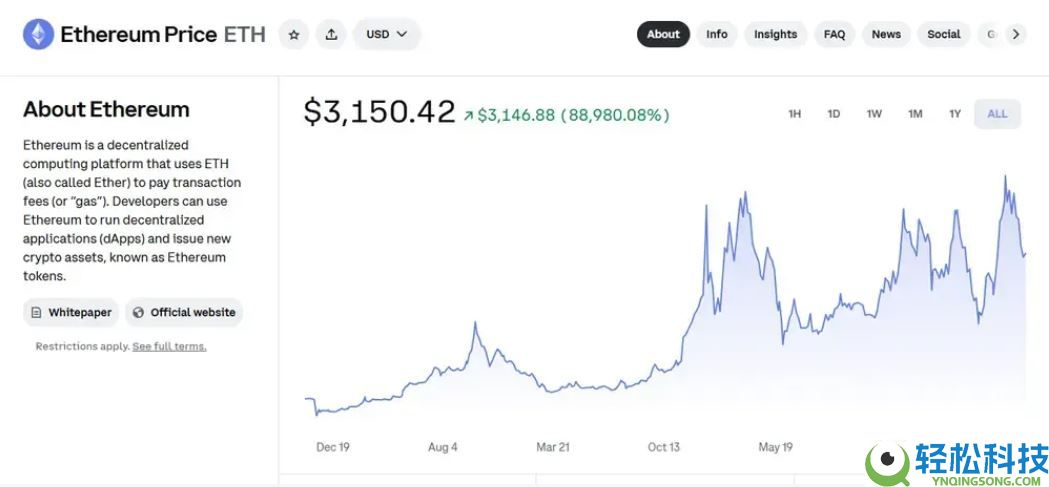
Task: Open the Whitepaper document button
Action: [x=71, y=312]
